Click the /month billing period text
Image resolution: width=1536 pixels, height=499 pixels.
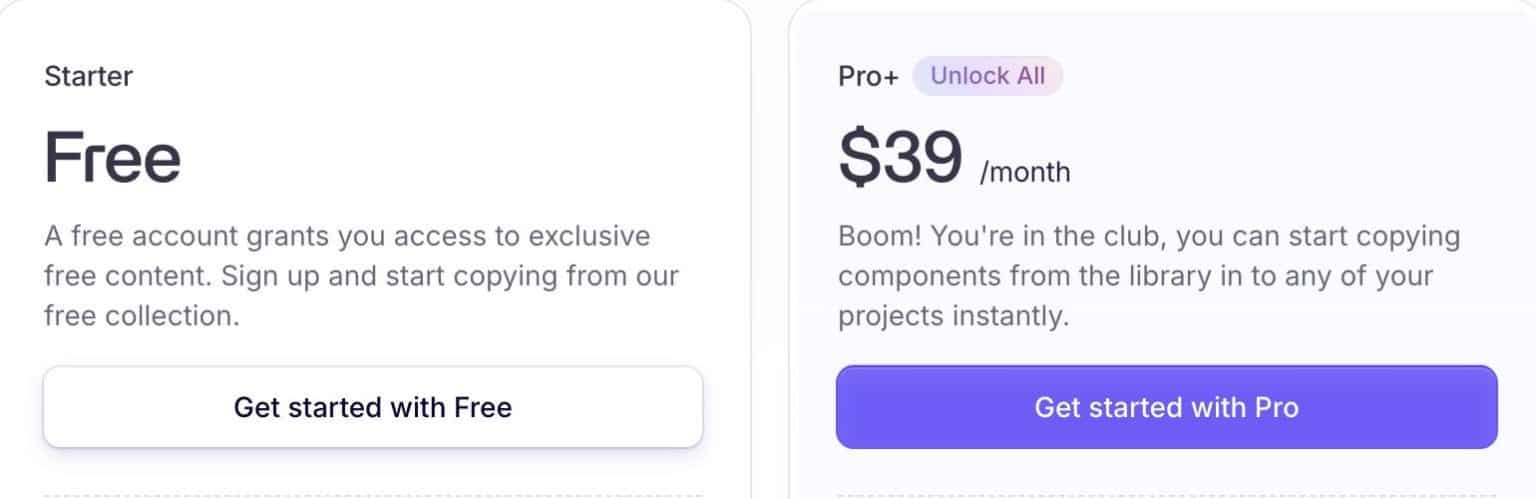[x=1025, y=173]
